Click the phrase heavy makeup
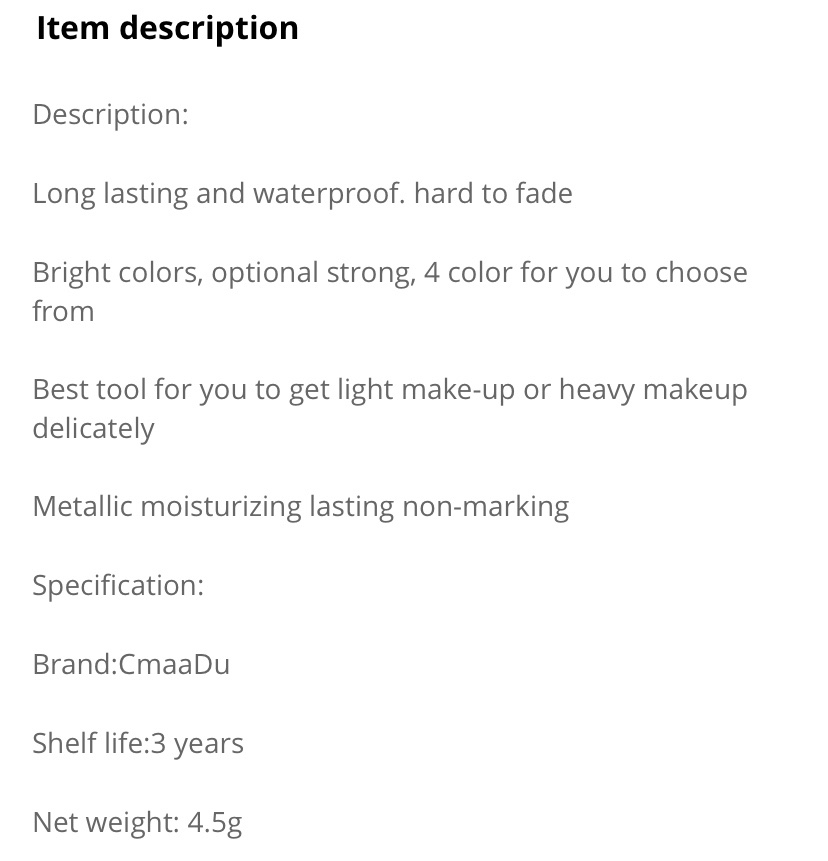The height and width of the screenshot is (861, 828). click(x=653, y=390)
